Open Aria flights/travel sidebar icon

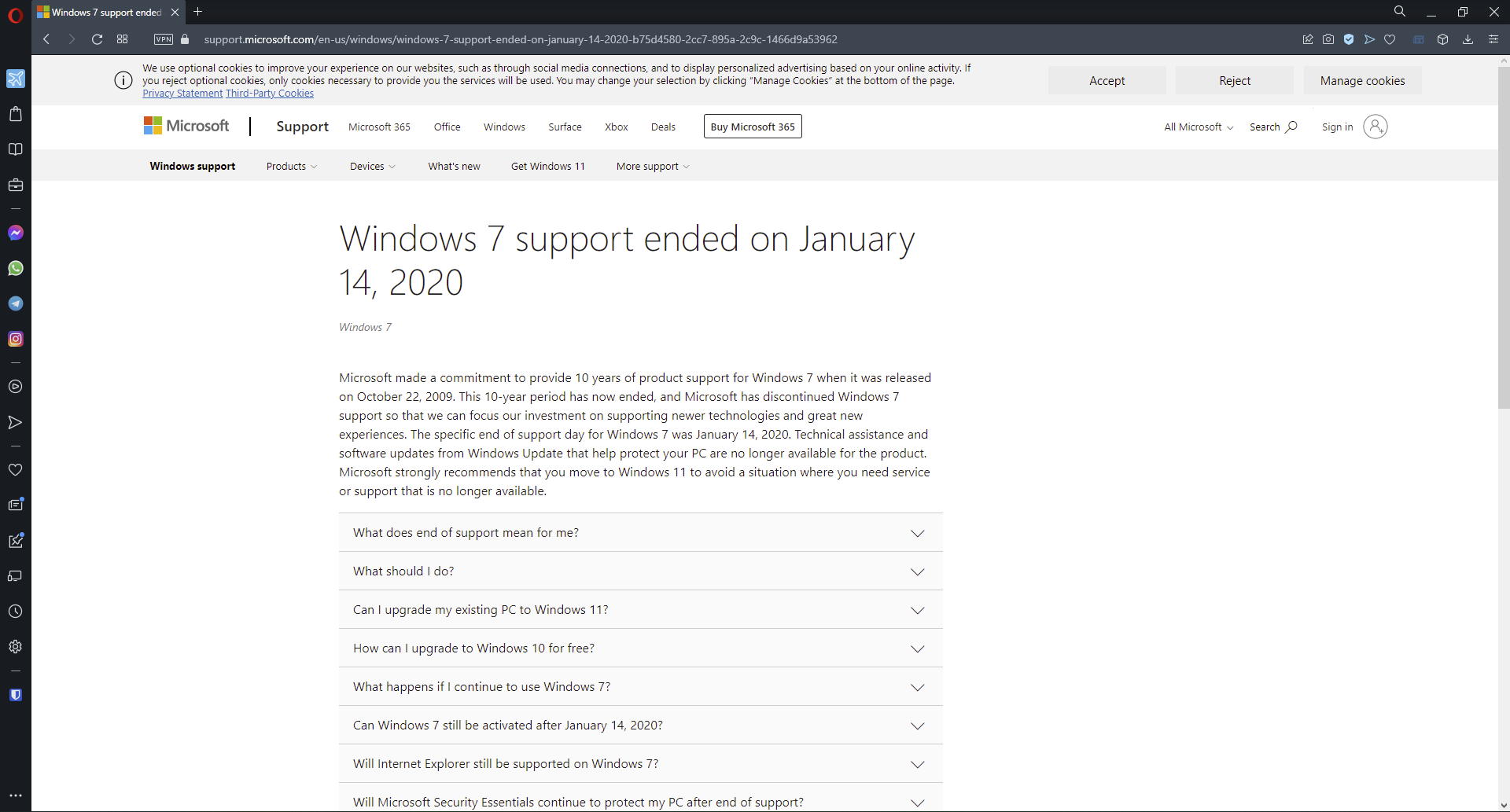pos(16,79)
